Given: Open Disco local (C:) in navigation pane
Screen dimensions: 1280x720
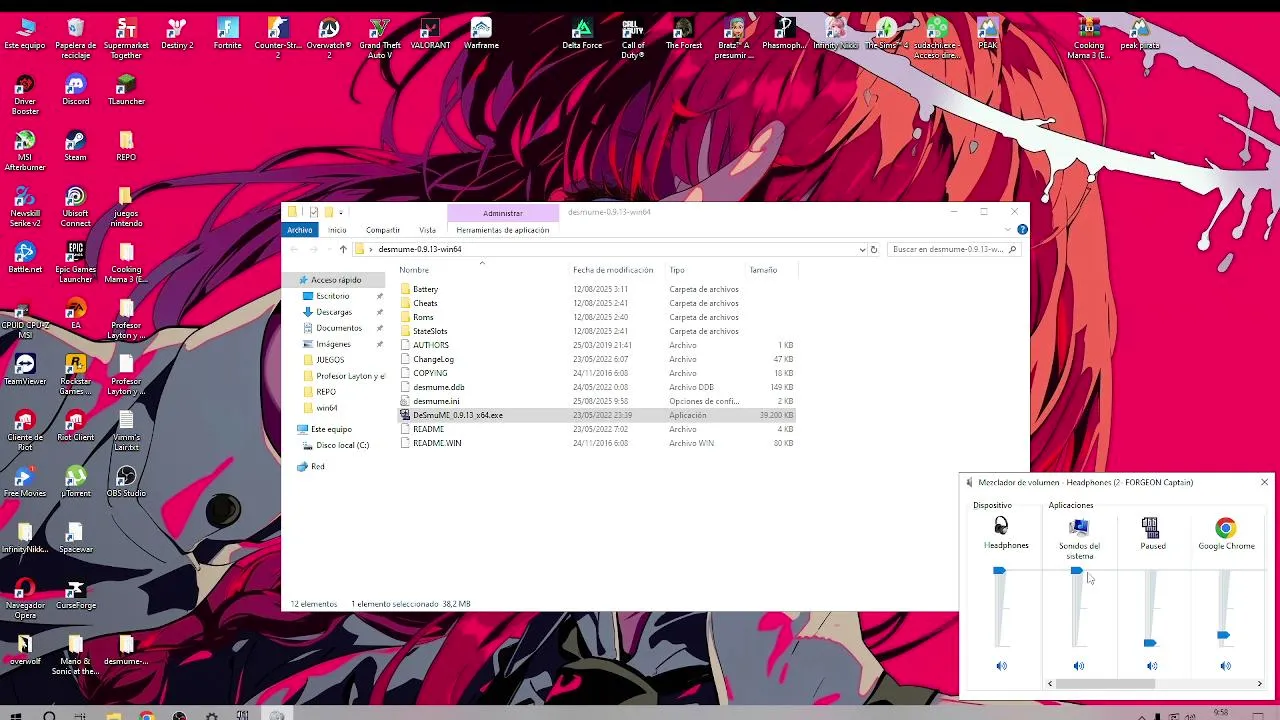Looking at the screenshot, I should click(342, 445).
